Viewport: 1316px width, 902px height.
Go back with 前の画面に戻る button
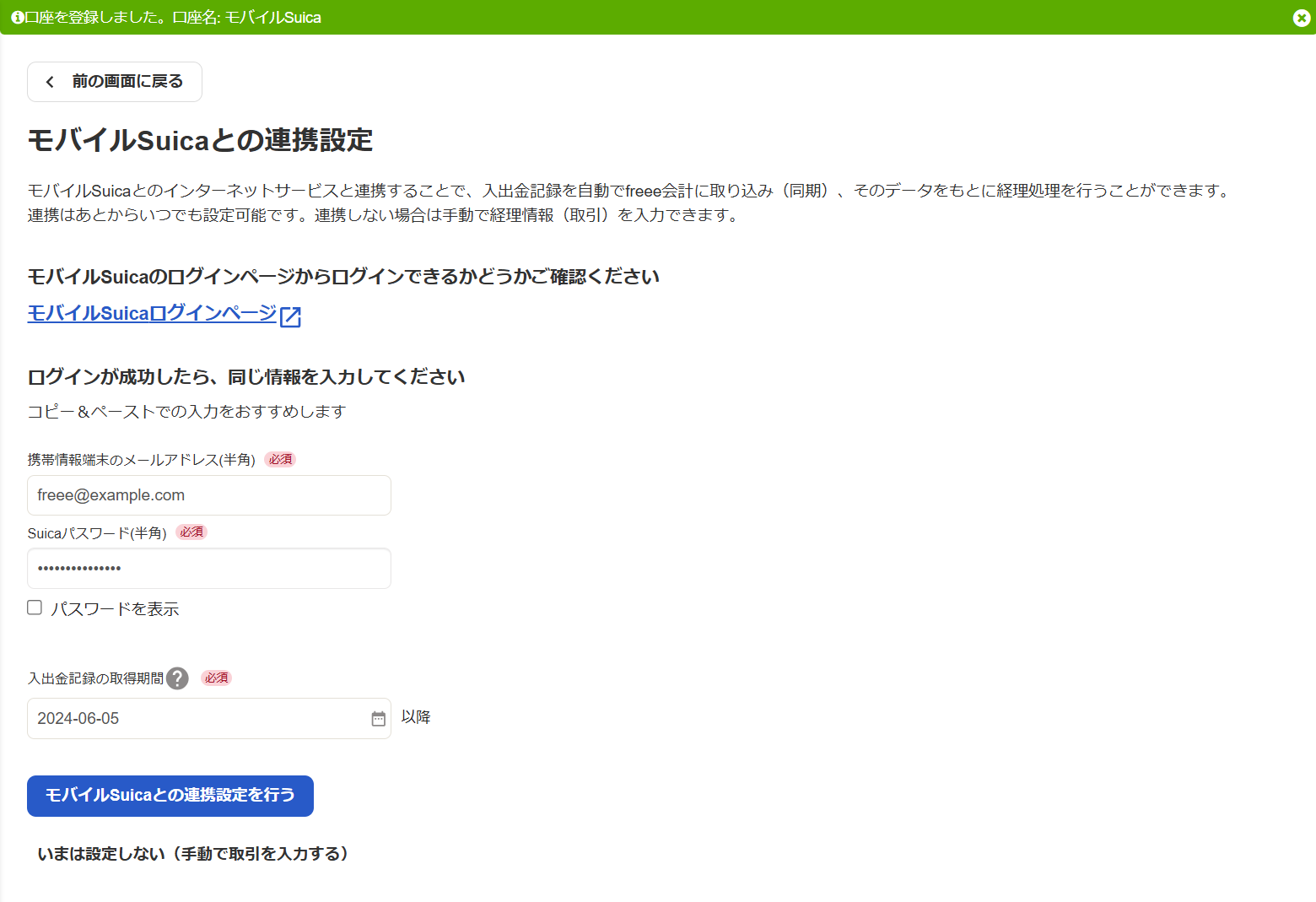tap(115, 82)
